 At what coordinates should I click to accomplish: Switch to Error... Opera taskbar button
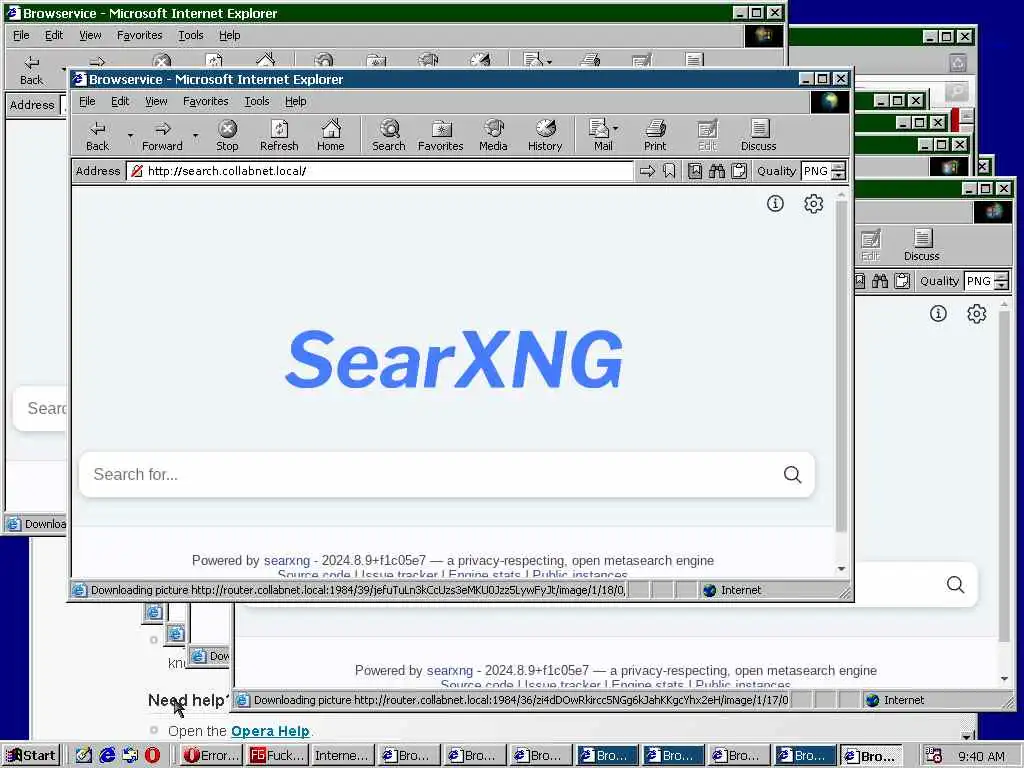coord(212,756)
